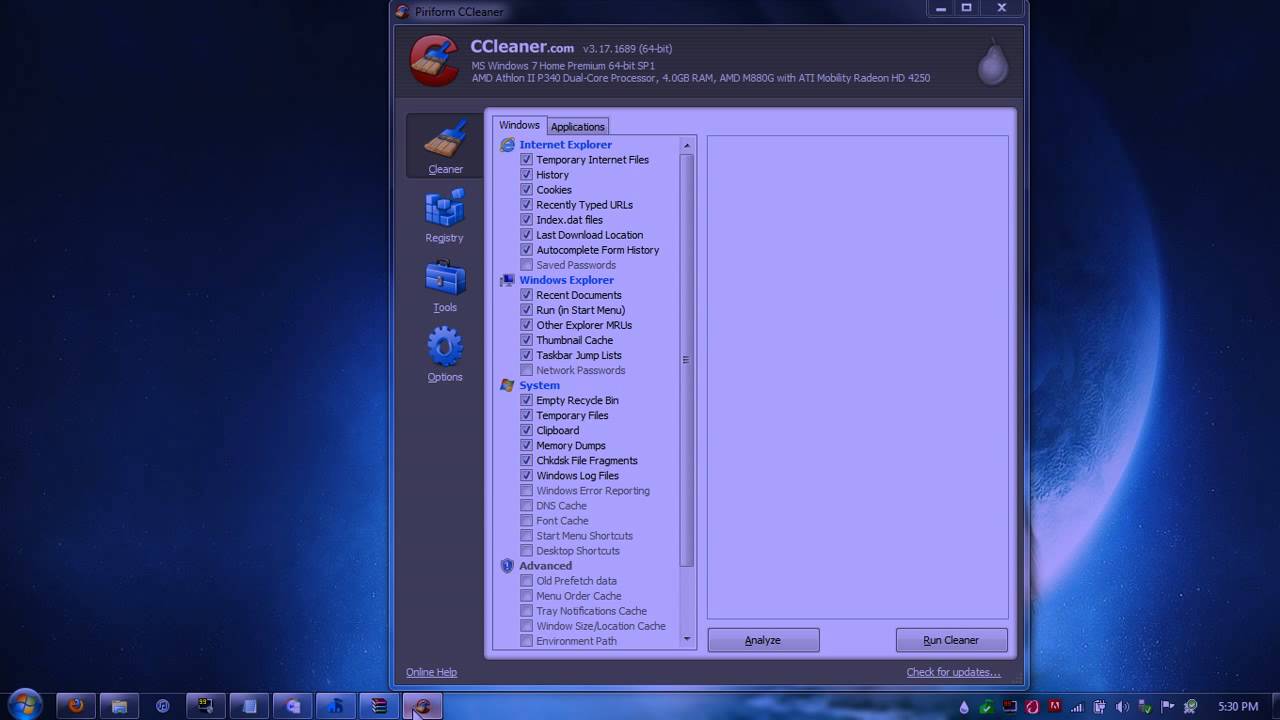Click the Adobe tray icon
This screenshot has height=720, width=1280.
click(1055, 706)
